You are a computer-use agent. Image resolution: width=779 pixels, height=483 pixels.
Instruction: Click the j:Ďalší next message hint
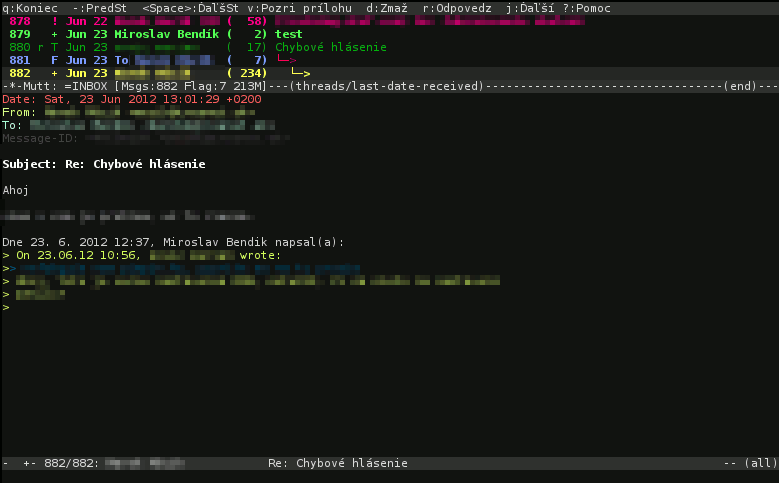(x=530, y=8)
